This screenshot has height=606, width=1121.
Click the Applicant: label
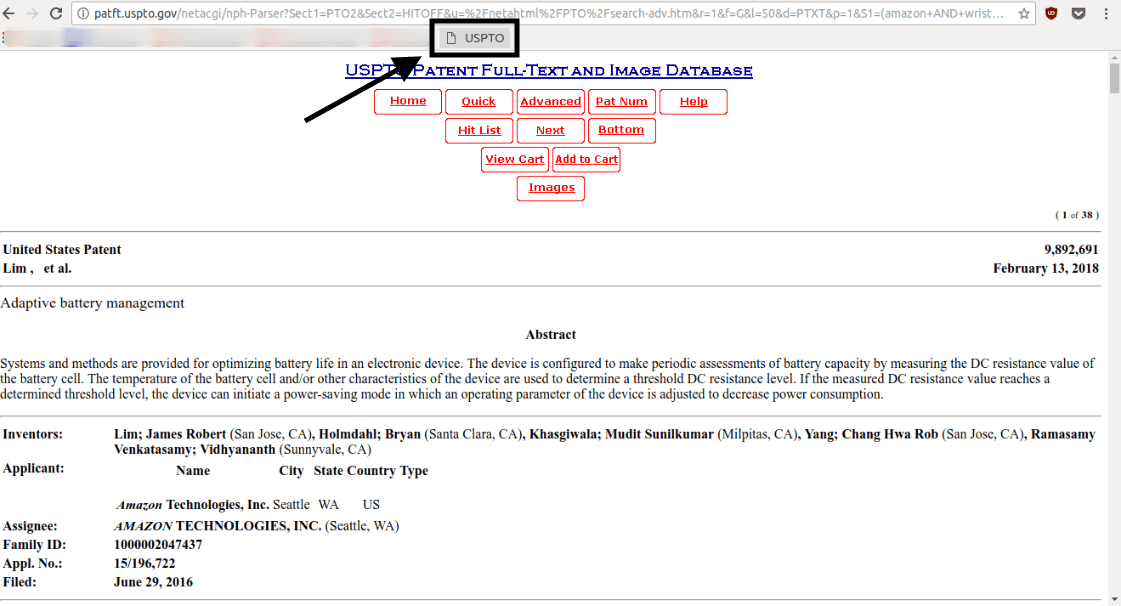34,469
